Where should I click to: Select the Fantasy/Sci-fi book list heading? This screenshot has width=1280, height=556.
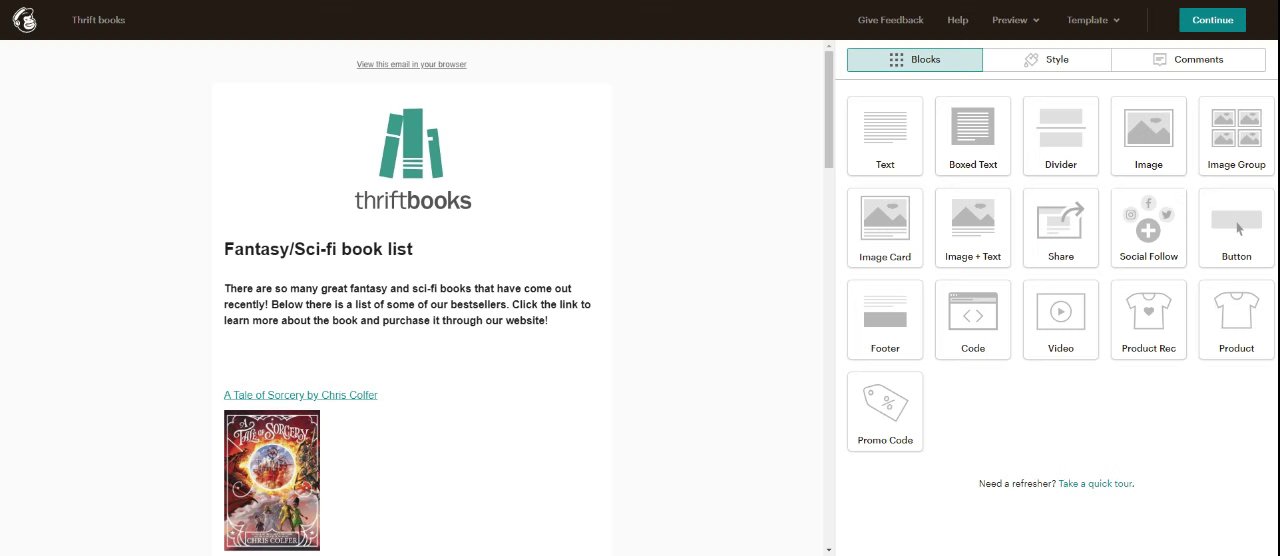pos(318,249)
